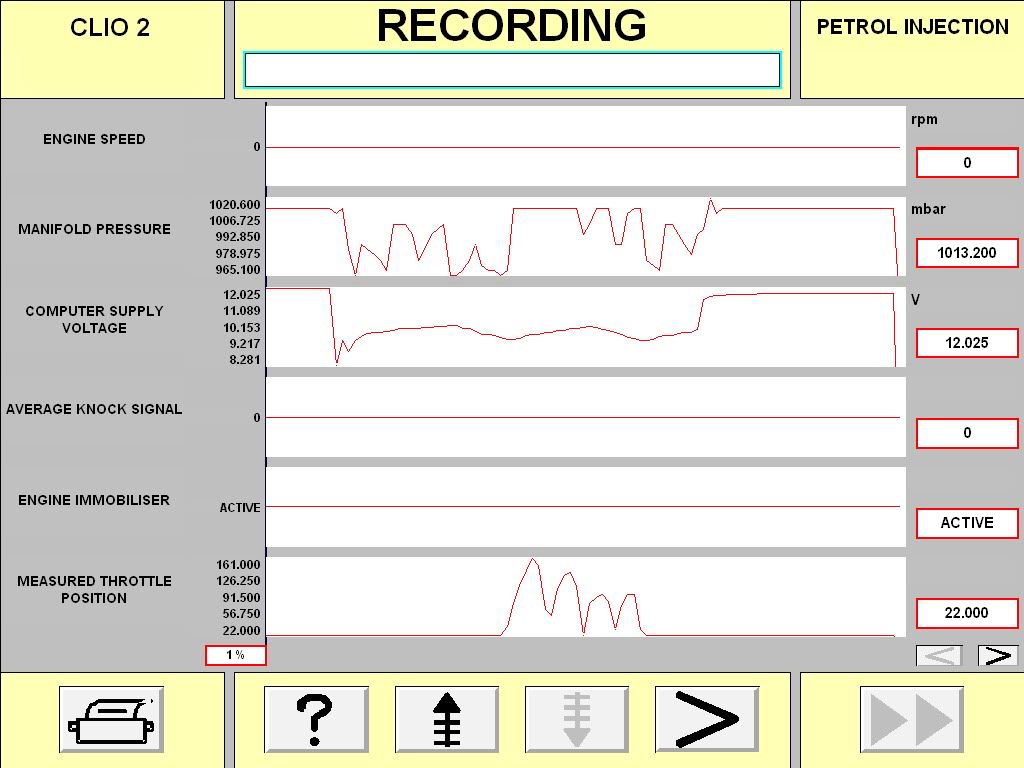Click the 1 % progress indicator box
Viewport: 1024px width, 768px height.
[236, 655]
